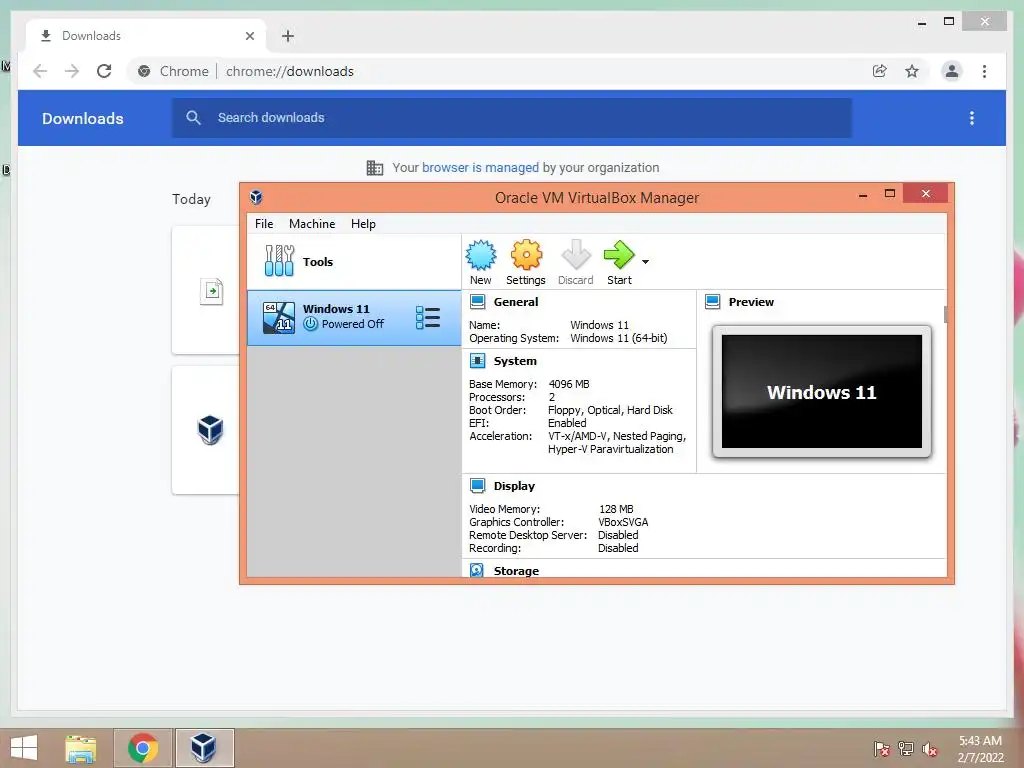
Task: Click the muted volume tray icon
Action: pyautogui.click(x=930, y=748)
